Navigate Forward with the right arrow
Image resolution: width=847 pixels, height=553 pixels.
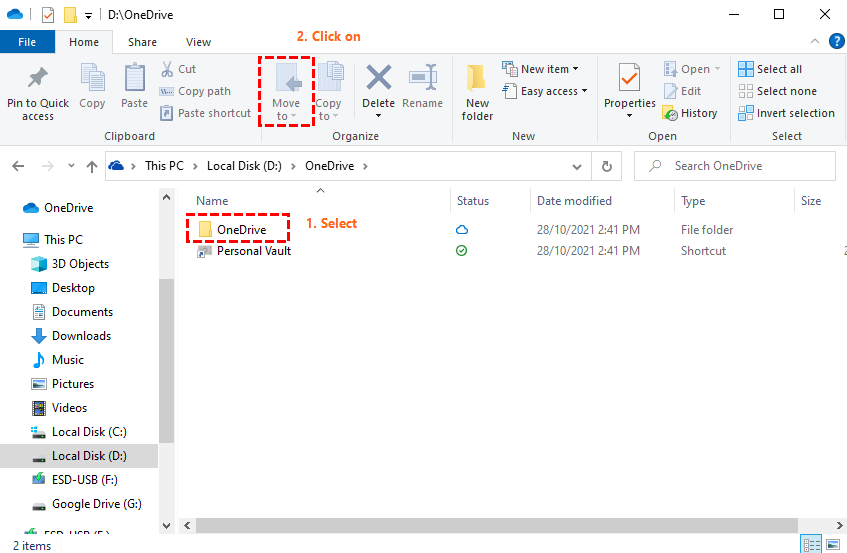tap(48, 166)
